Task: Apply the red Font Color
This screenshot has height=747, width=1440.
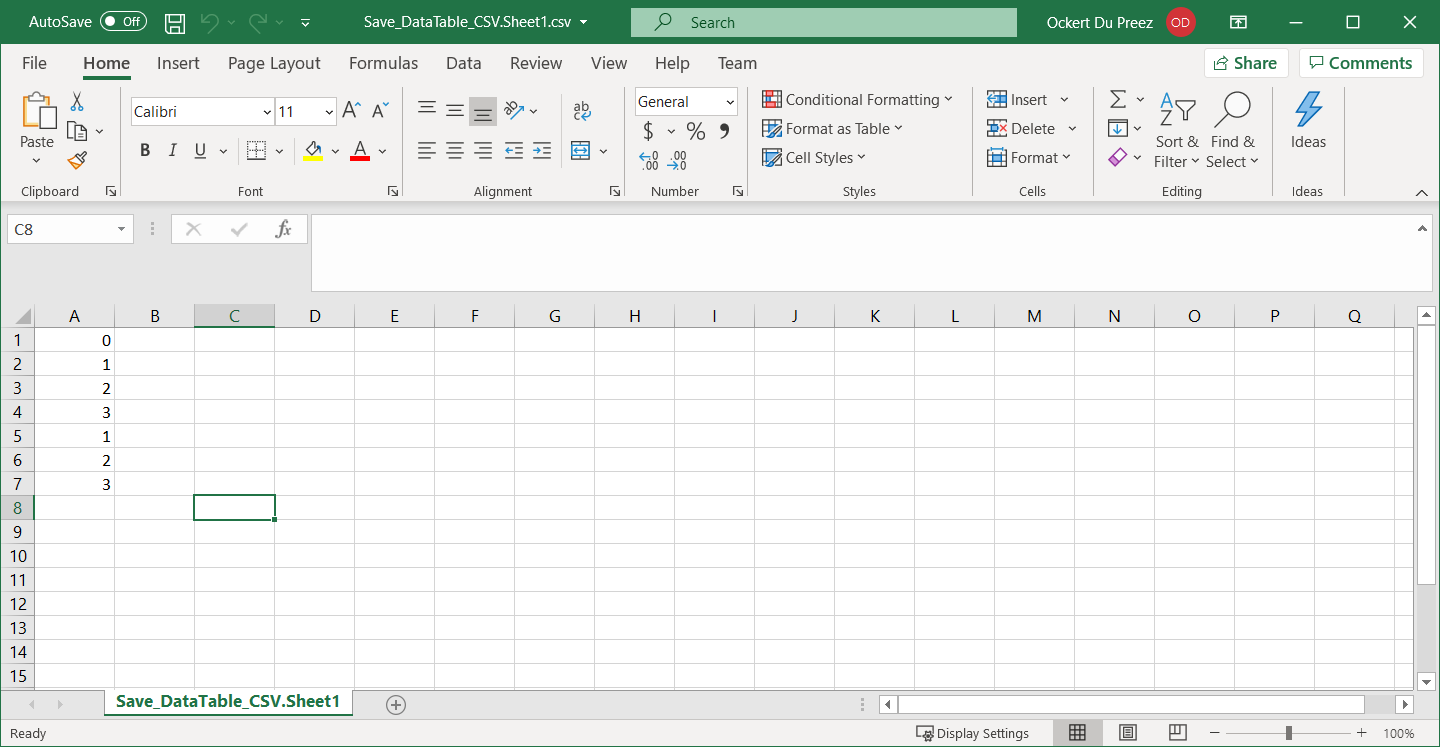Action: tap(360, 151)
